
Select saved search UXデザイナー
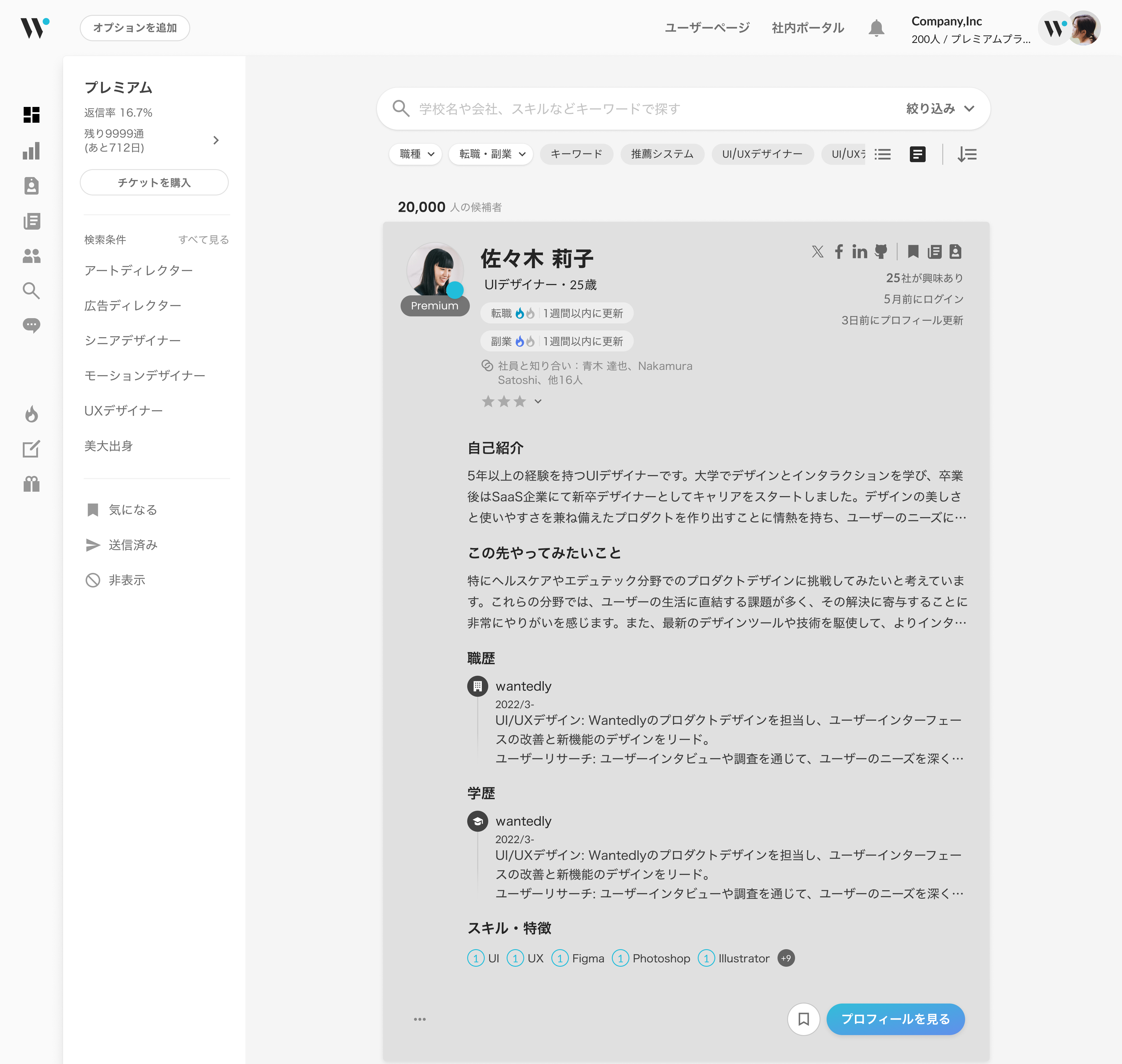click(124, 411)
